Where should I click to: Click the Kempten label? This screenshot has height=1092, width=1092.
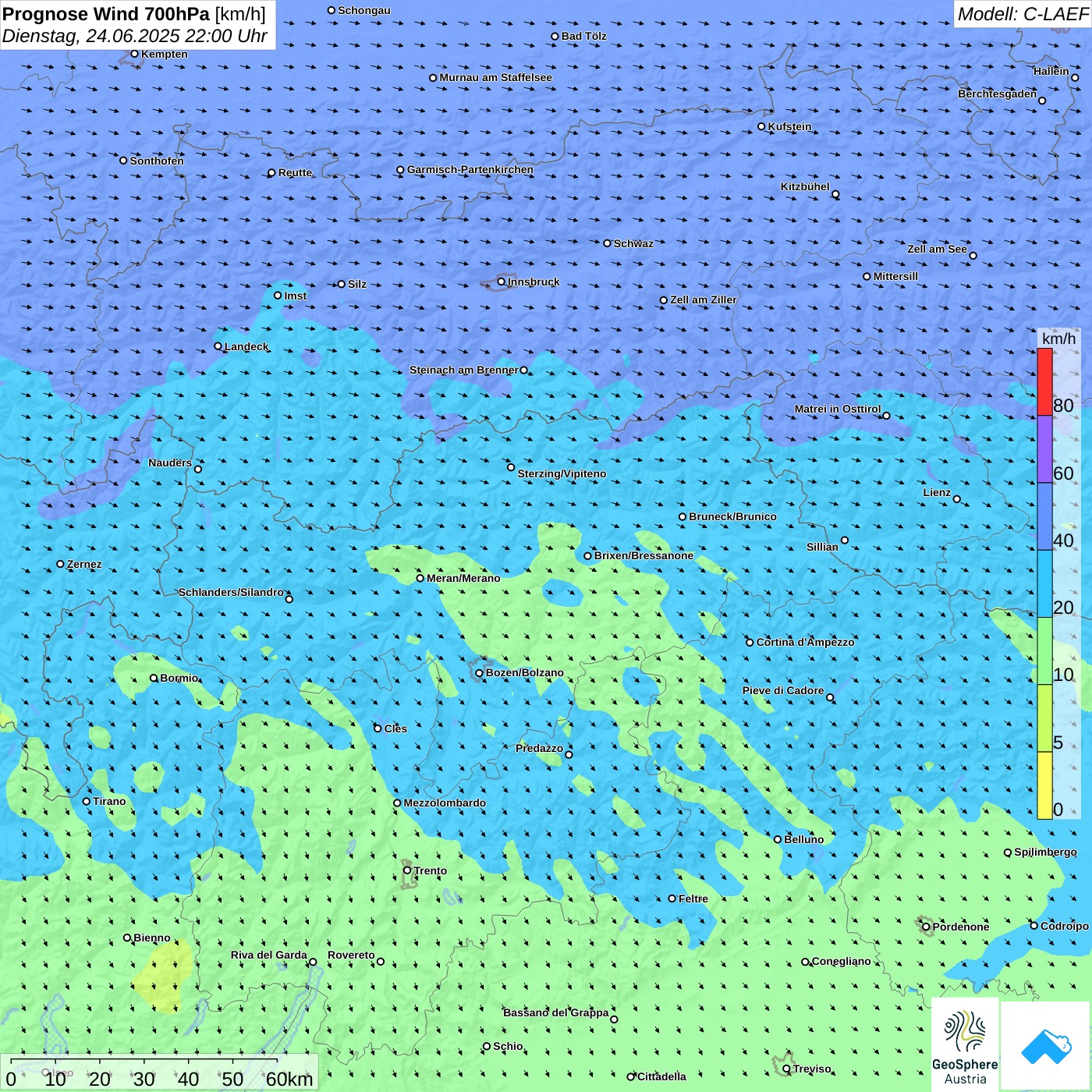click(x=165, y=54)
